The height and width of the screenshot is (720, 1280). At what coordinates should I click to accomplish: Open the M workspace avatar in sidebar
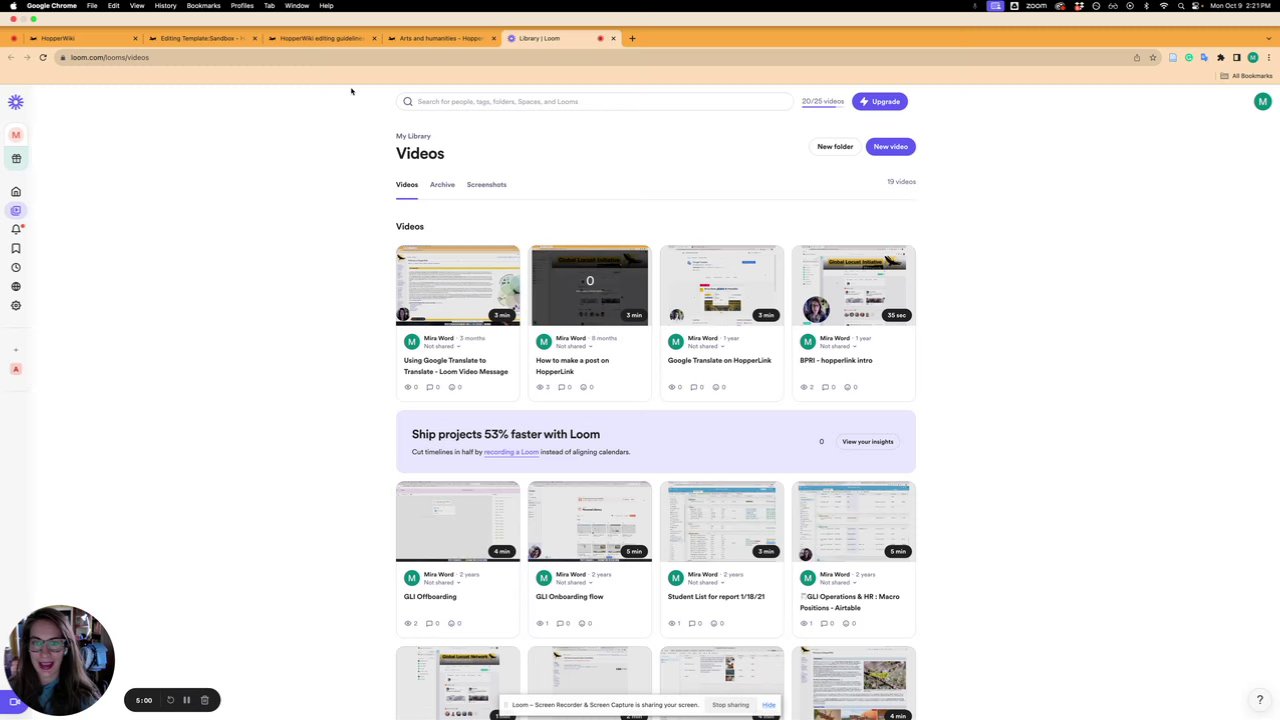pyautogui.click(x=16, y=134)
